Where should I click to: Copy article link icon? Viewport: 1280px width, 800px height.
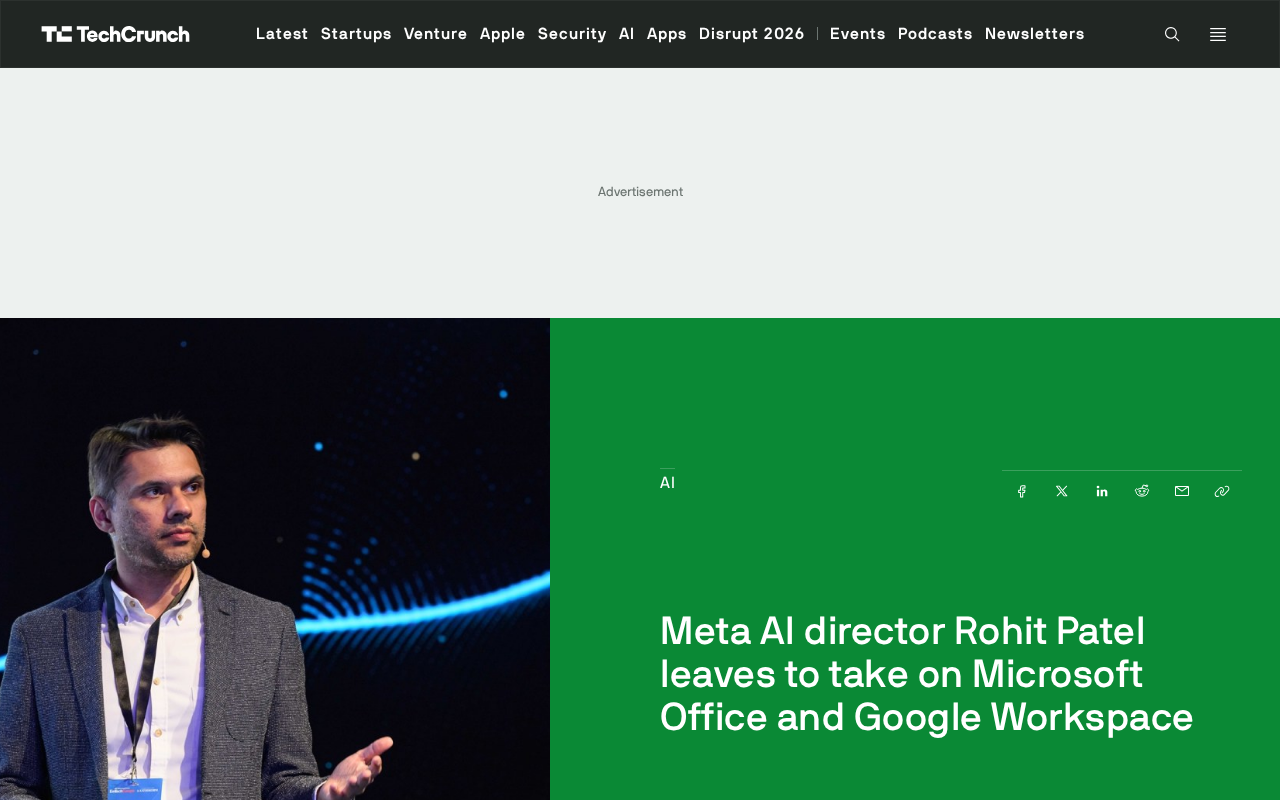point(1222,491)
